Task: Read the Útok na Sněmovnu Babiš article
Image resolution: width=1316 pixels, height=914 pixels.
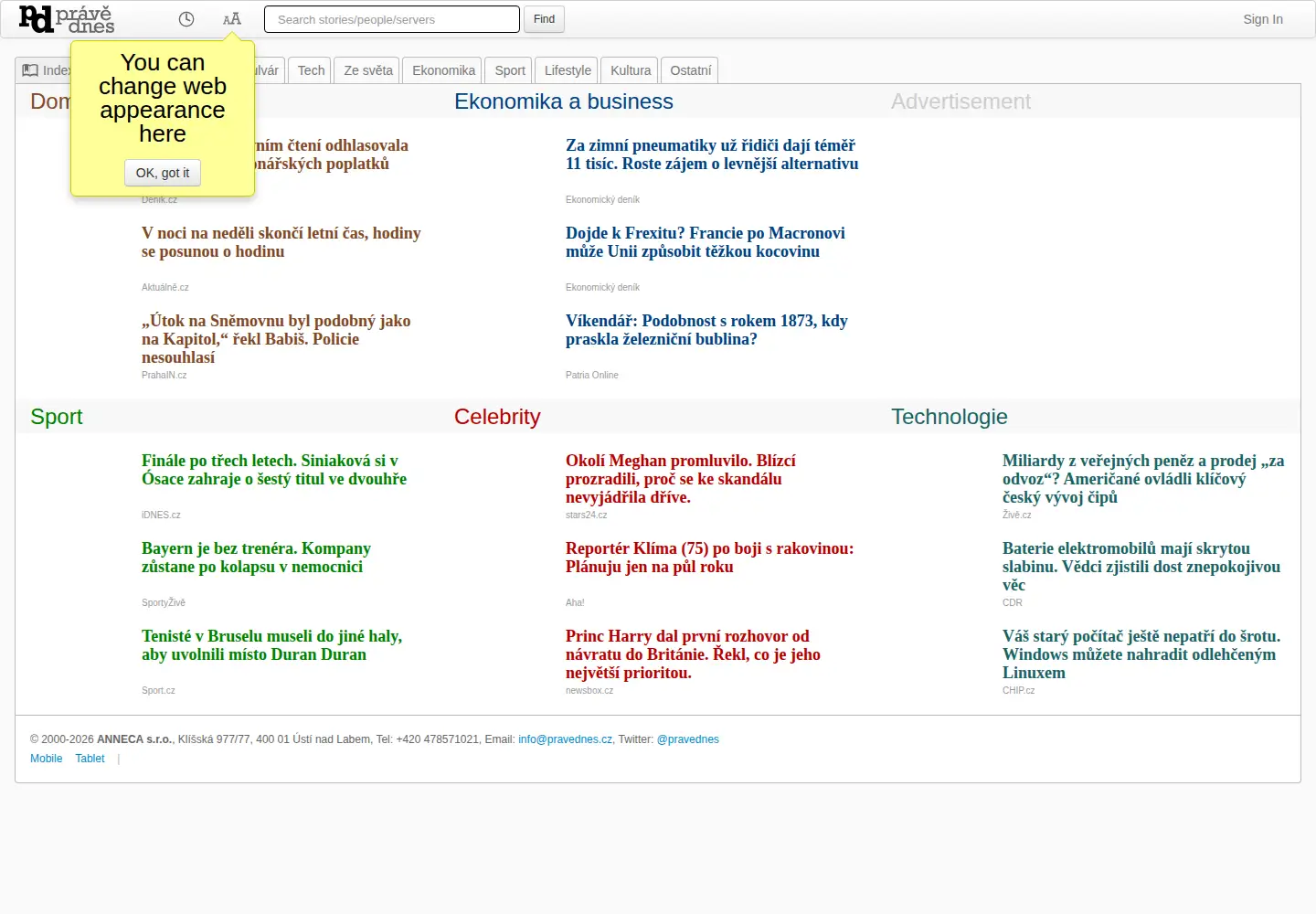Action: coord(276,339)
